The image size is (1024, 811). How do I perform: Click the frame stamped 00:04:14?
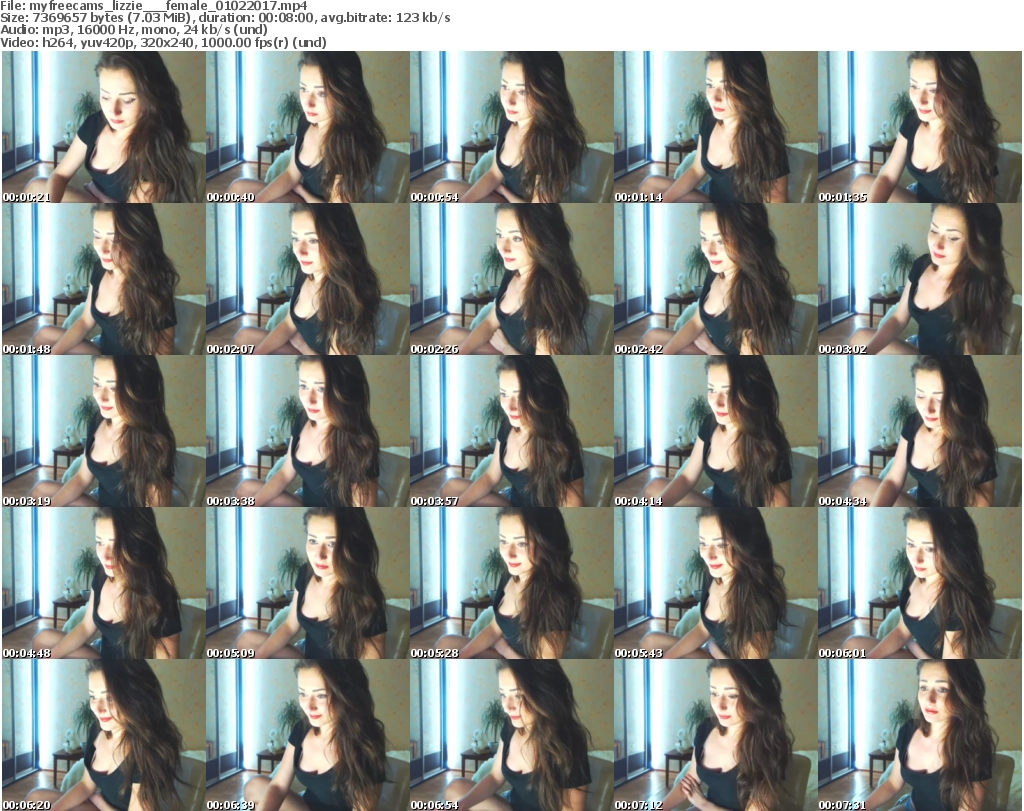point(715,431)
